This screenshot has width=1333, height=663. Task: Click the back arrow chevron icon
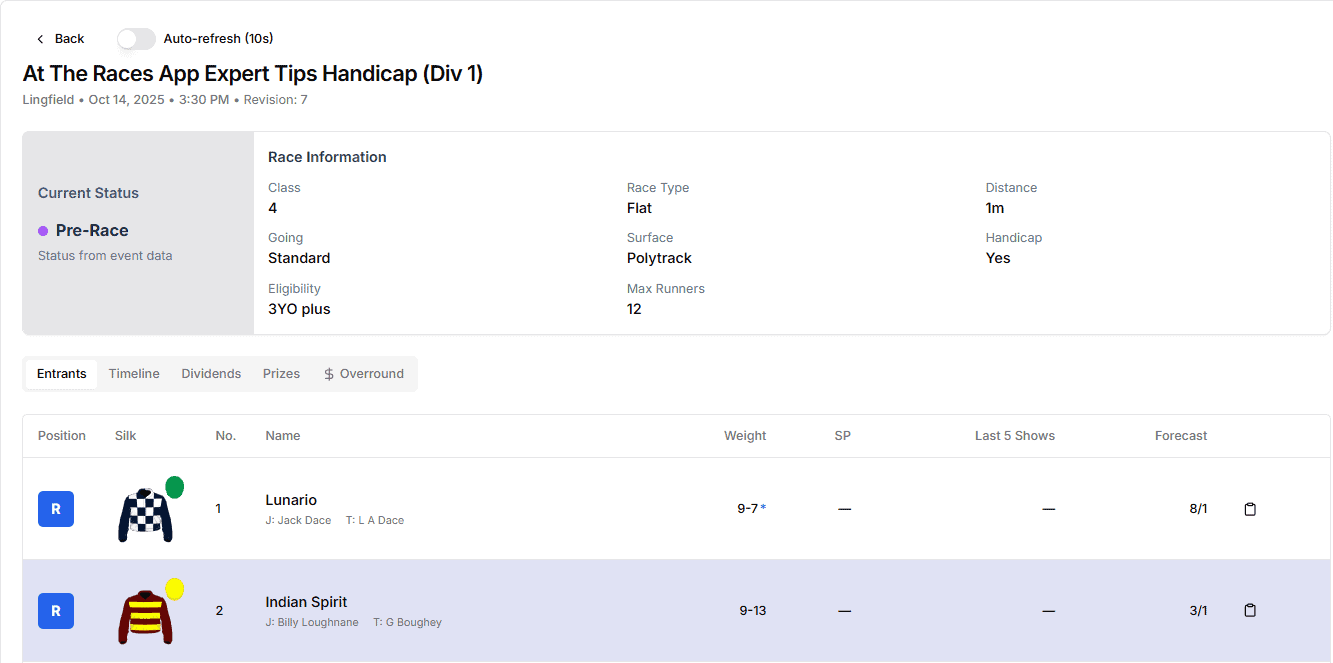(x=40, y=39)
